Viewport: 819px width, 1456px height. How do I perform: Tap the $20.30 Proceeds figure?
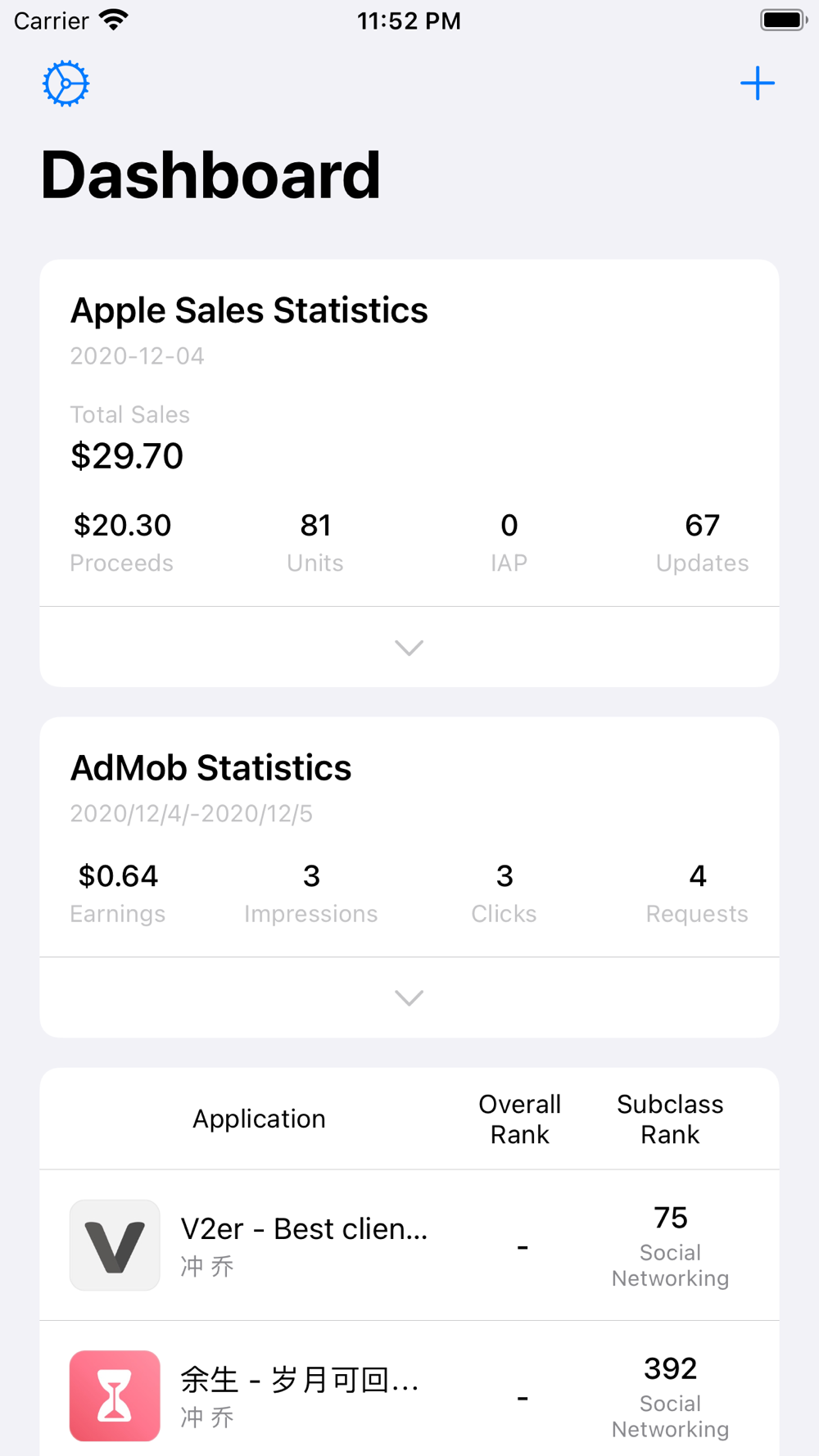point(122,526)
